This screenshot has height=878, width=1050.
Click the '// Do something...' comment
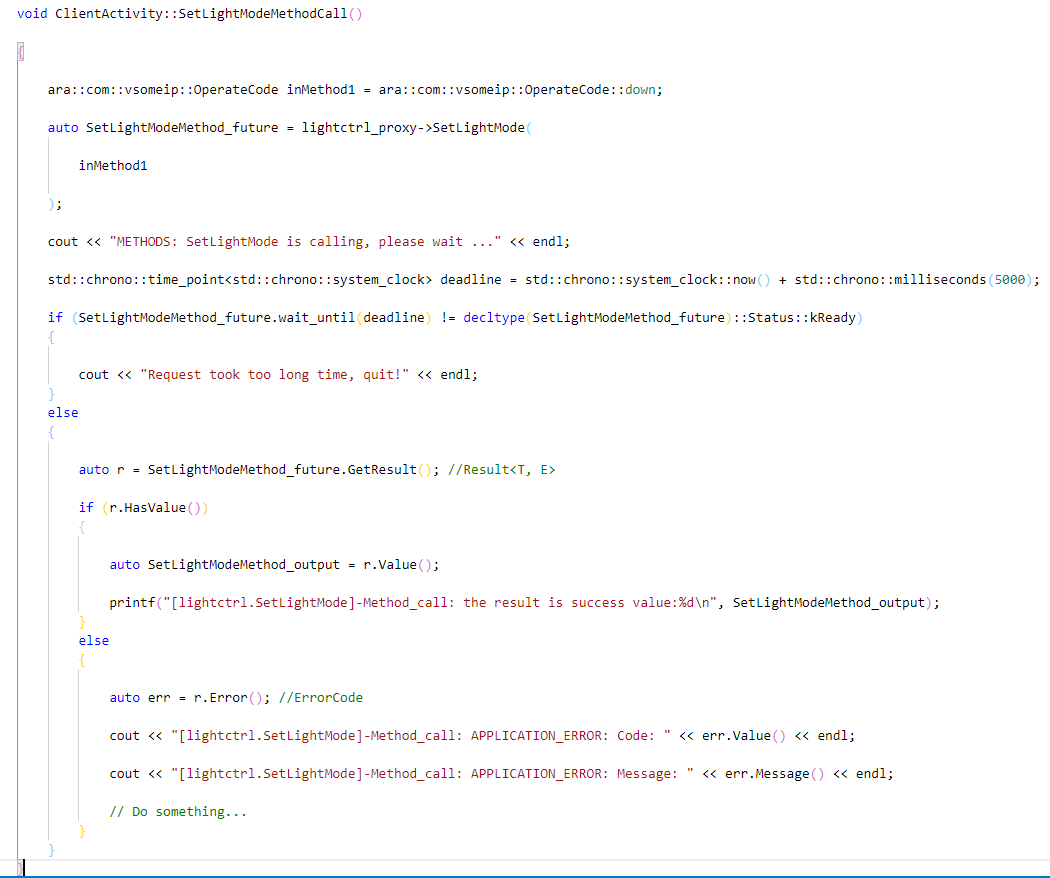[178, 811]
